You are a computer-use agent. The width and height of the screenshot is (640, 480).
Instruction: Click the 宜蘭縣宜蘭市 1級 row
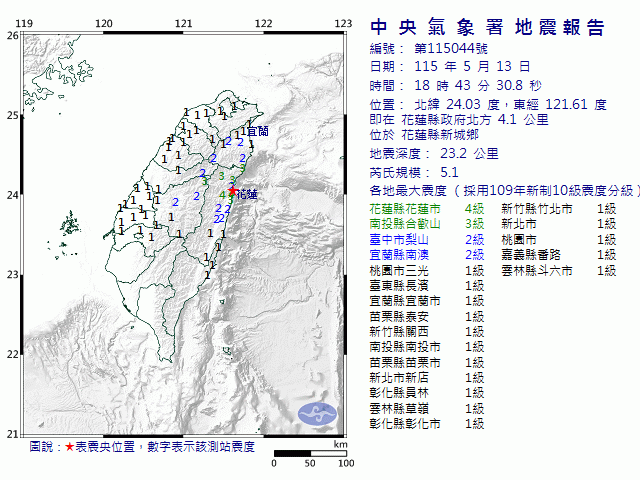pos(427,301)
